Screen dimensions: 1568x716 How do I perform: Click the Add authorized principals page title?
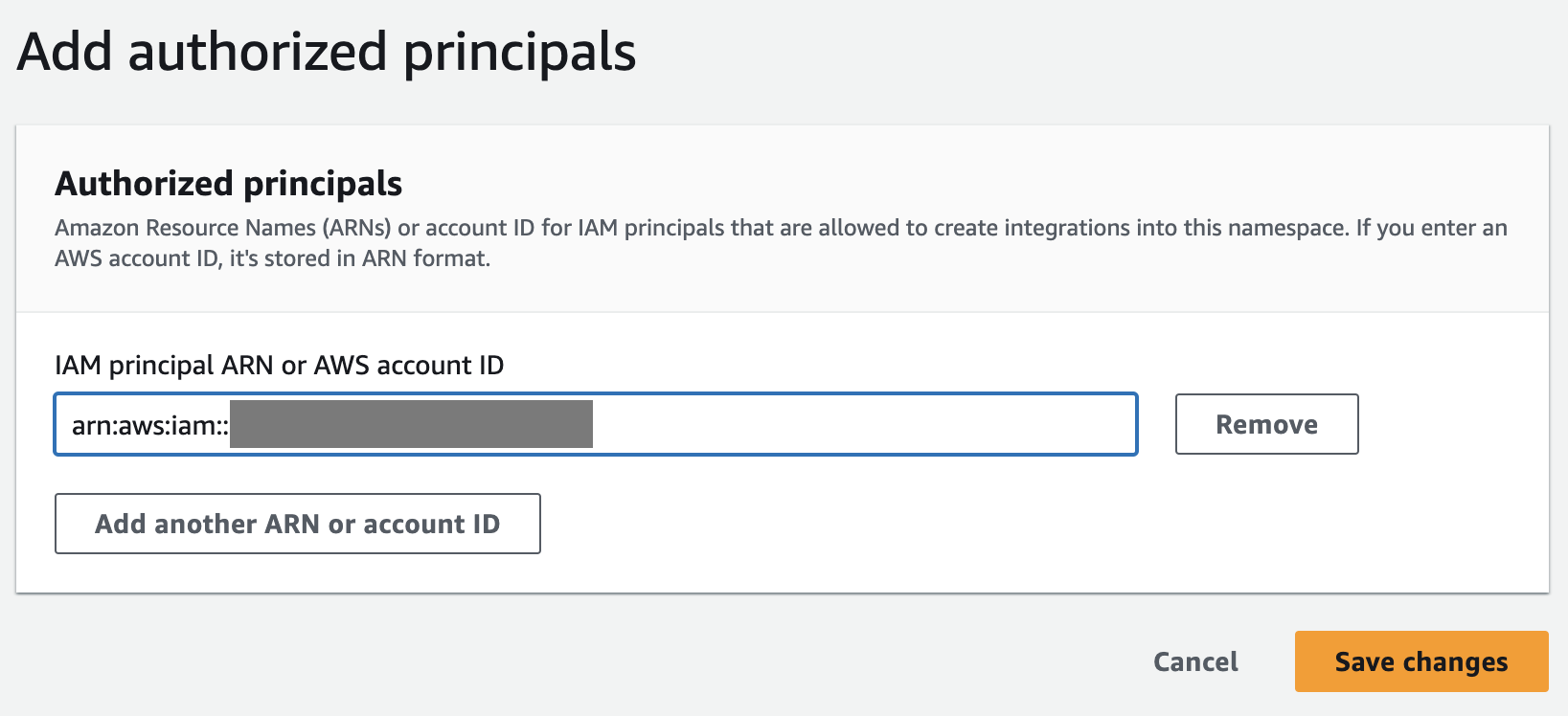(327, 52)
